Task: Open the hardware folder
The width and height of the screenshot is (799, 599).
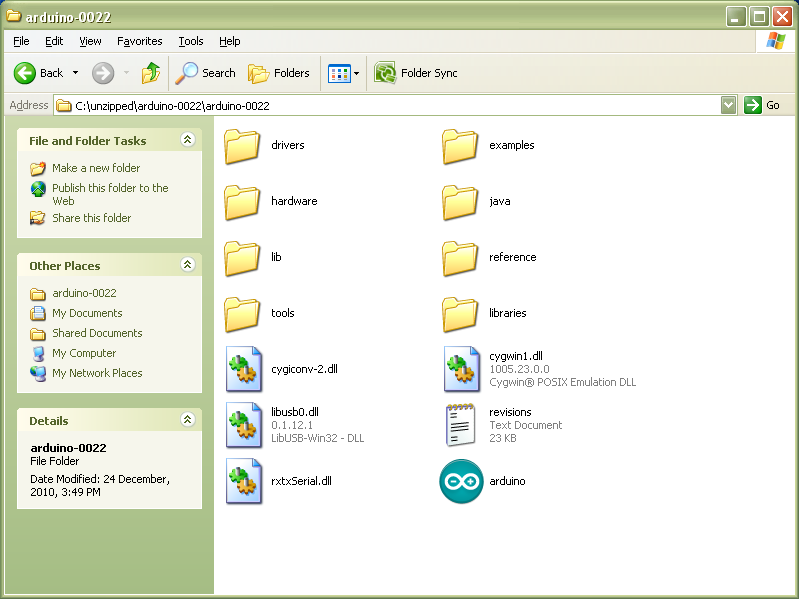Action: click(x=243, y=201)
